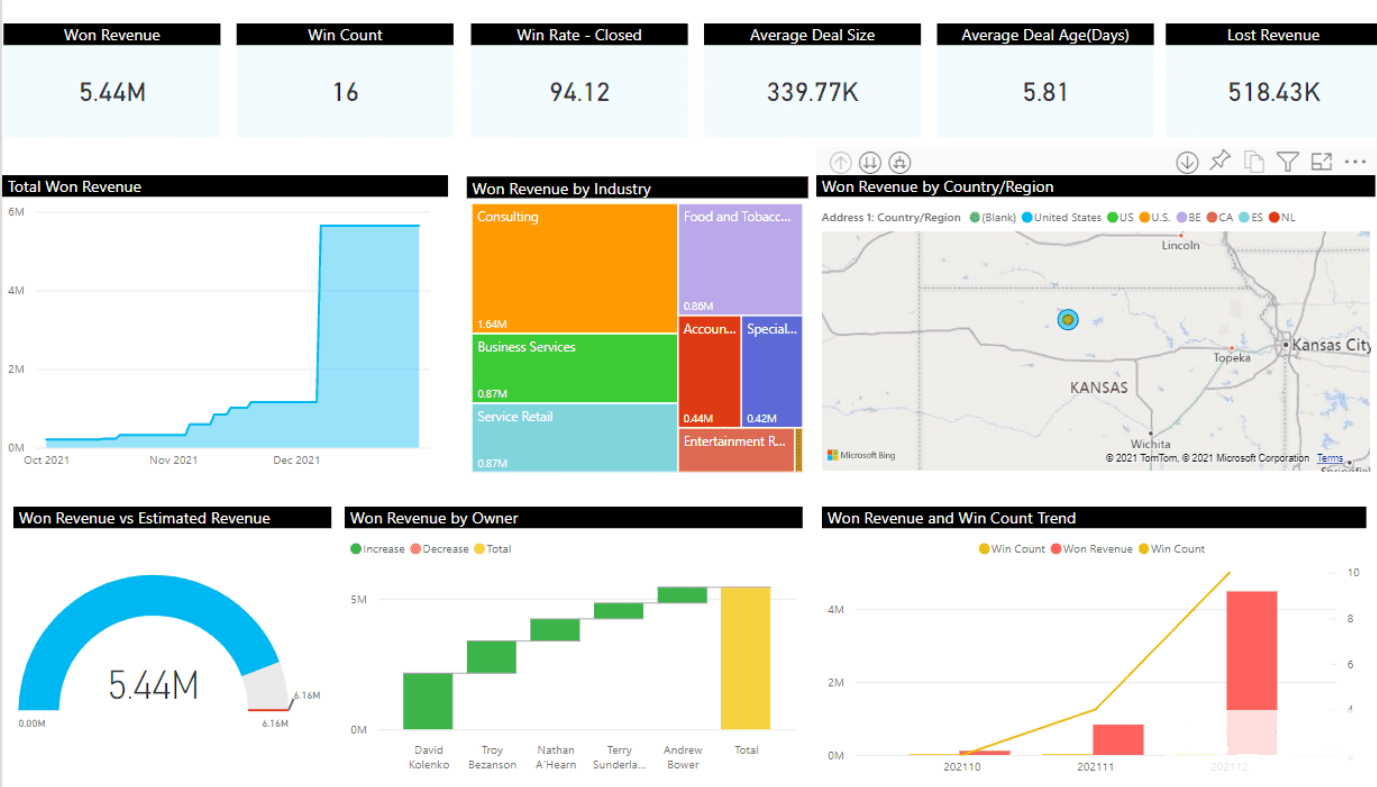Open the filters icon on the map visual
This screenshot has width=1377, height=787.
pos(1287,162)
